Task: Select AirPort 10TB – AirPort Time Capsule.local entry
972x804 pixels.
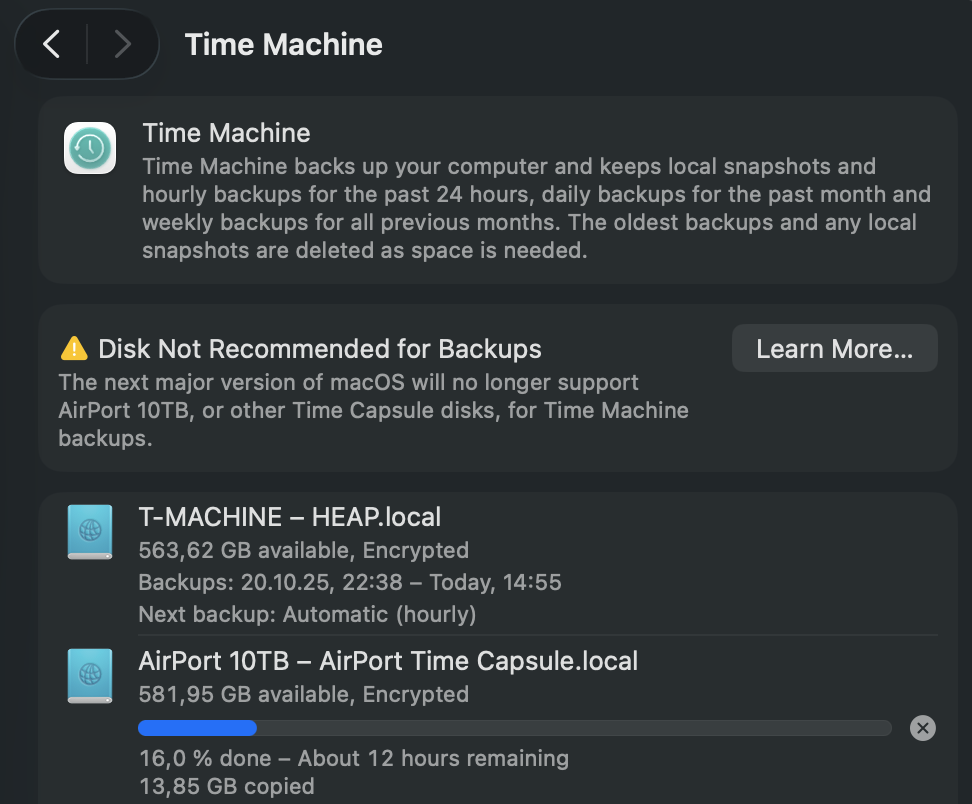Action: 388,661
